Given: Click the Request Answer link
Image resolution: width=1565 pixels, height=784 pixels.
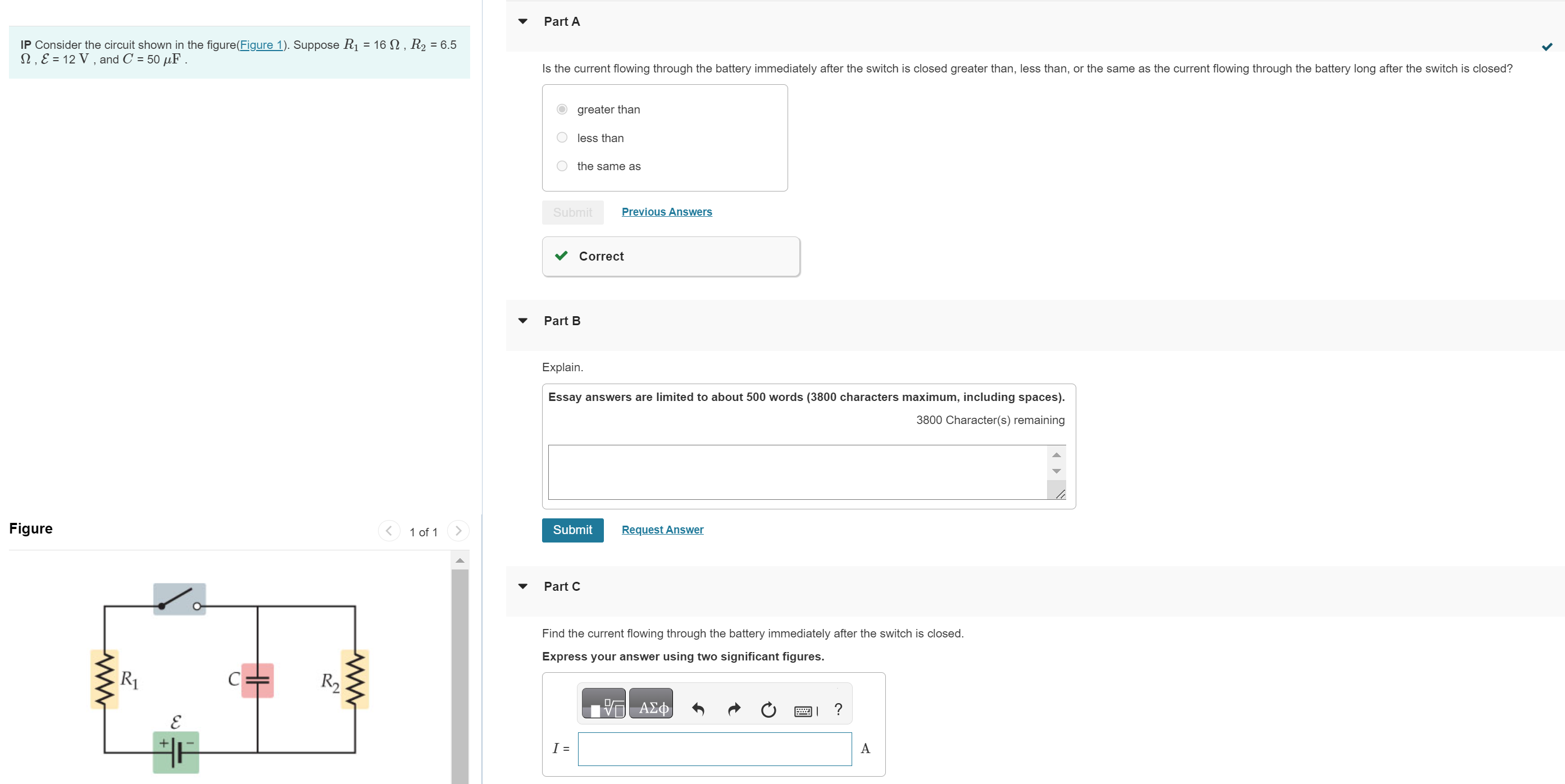Looking at the screenshot, I should [662, 530].
